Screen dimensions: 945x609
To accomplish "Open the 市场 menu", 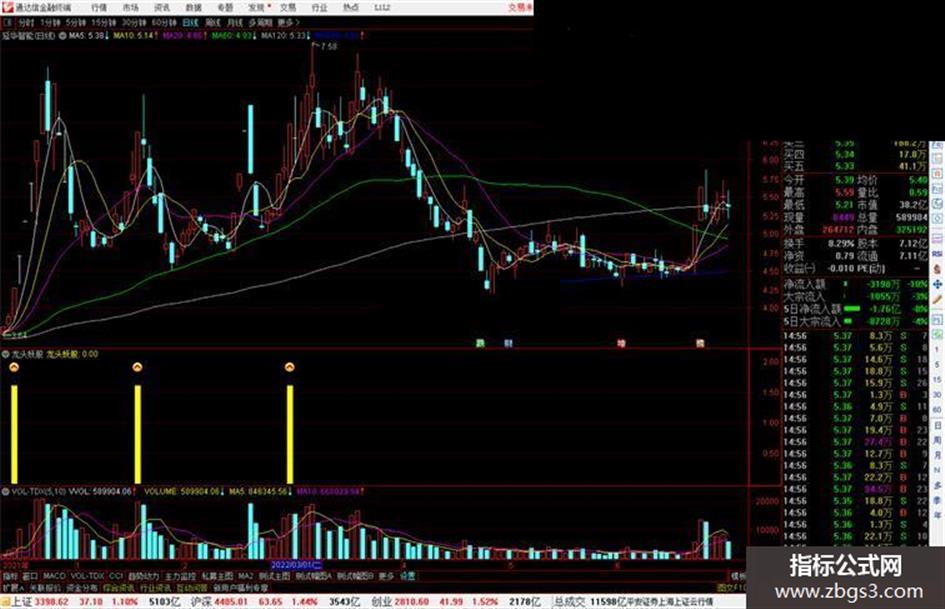I will (x=130, y=7).
